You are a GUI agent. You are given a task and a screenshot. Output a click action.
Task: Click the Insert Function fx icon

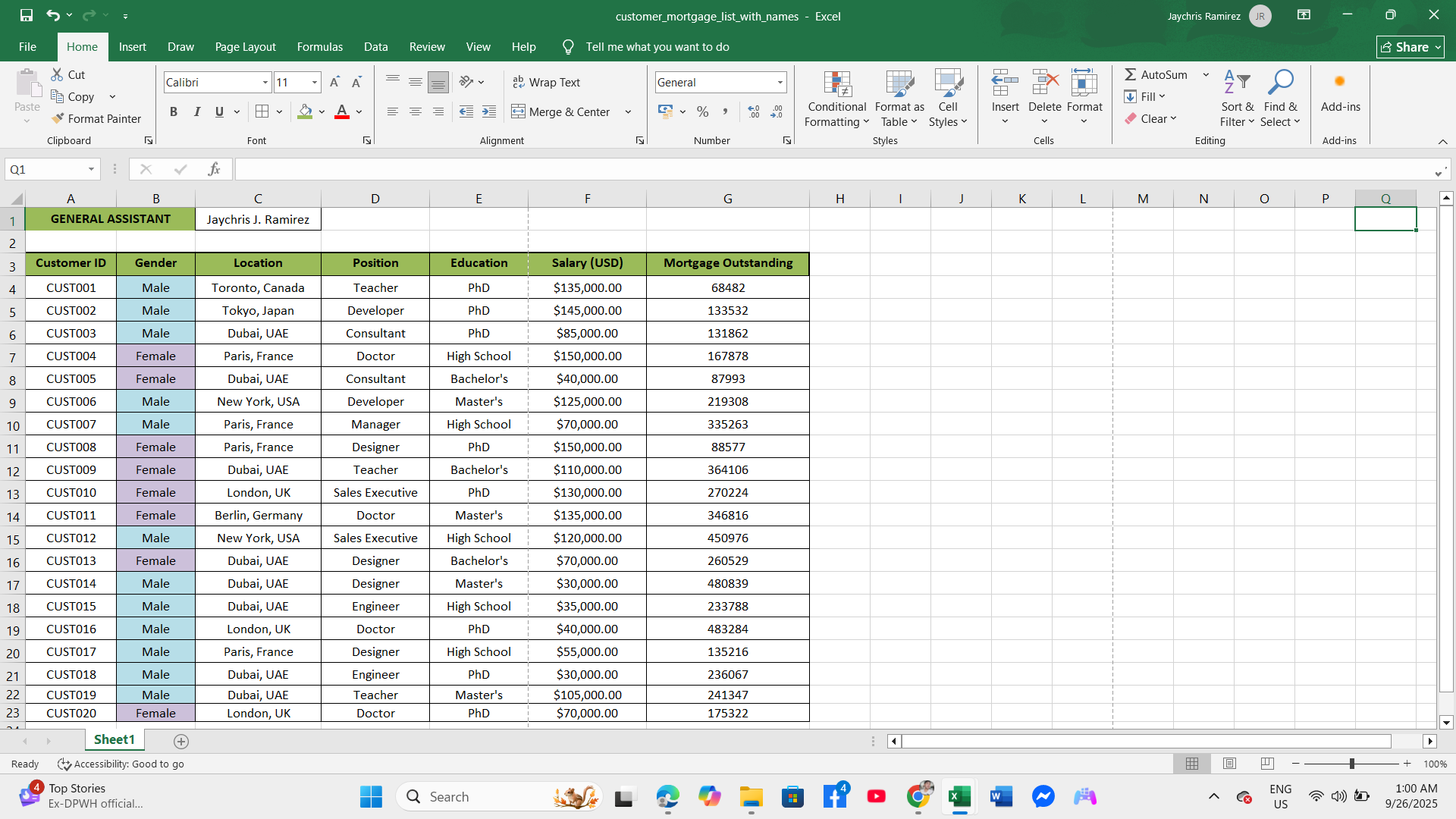[214, 169]
